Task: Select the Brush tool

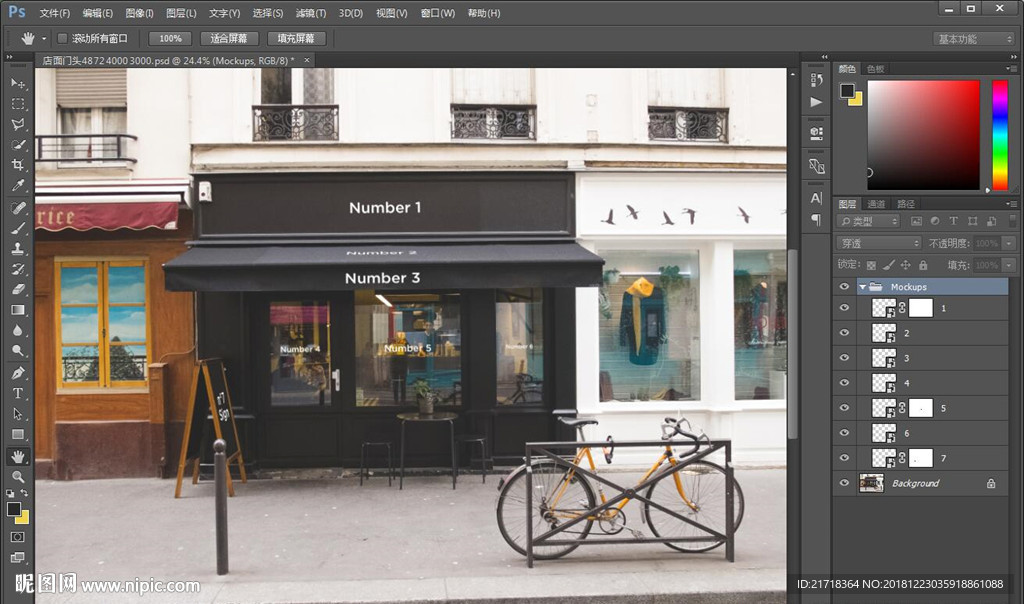Action: click(18, 228)
